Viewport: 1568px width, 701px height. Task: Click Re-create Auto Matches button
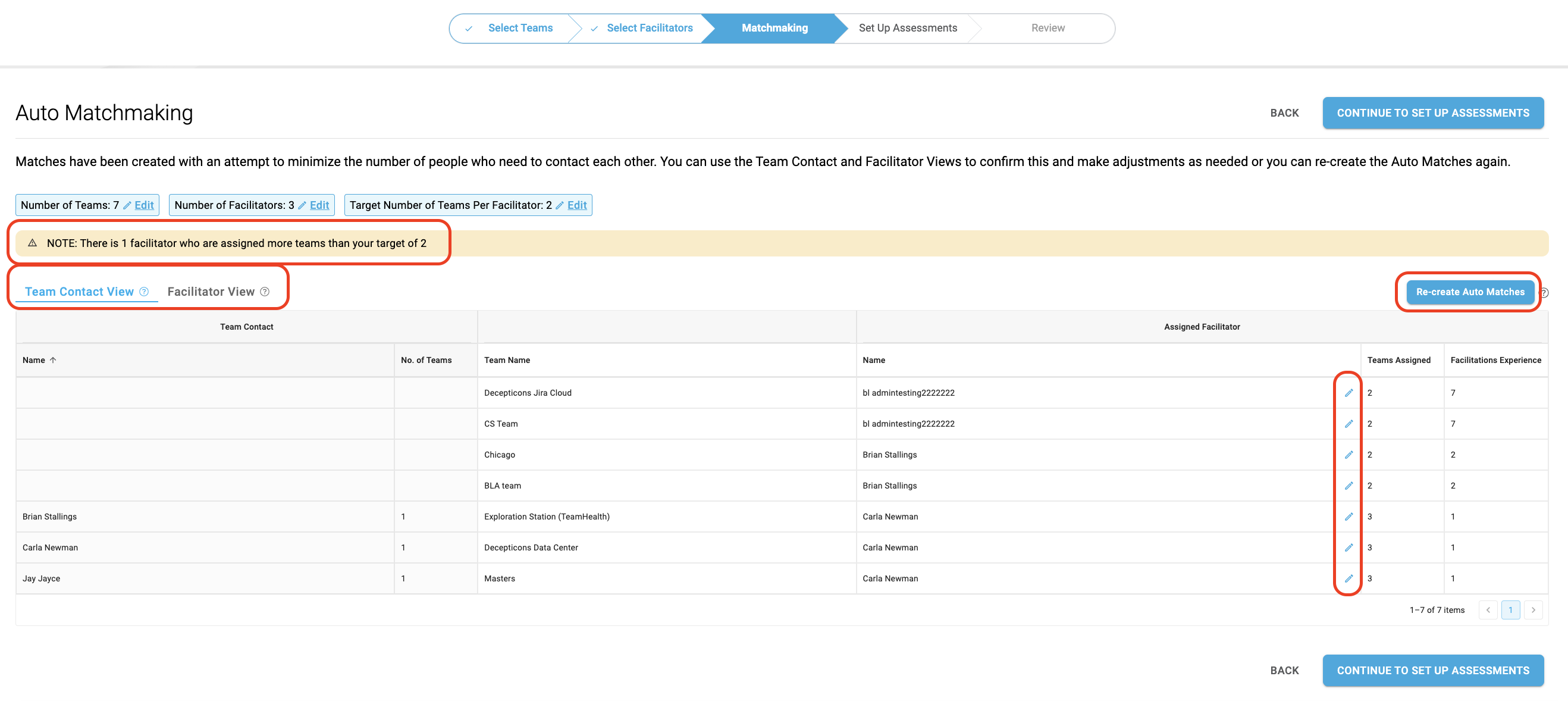click(x=1470, y=292)
